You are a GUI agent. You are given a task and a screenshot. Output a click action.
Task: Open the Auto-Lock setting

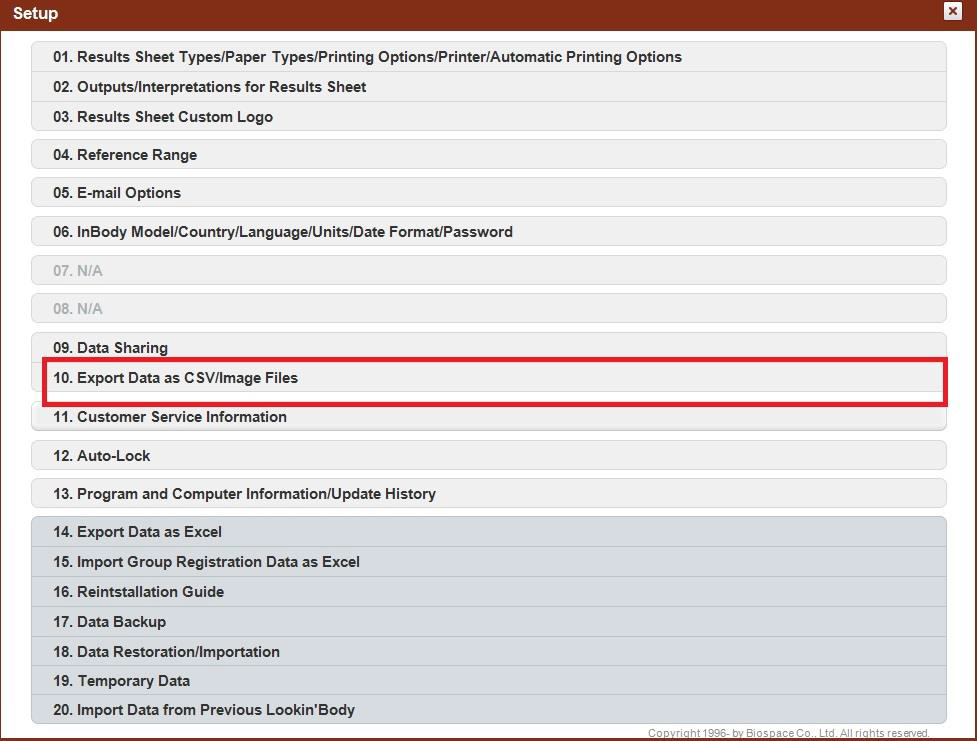click(x=102, y=456)
